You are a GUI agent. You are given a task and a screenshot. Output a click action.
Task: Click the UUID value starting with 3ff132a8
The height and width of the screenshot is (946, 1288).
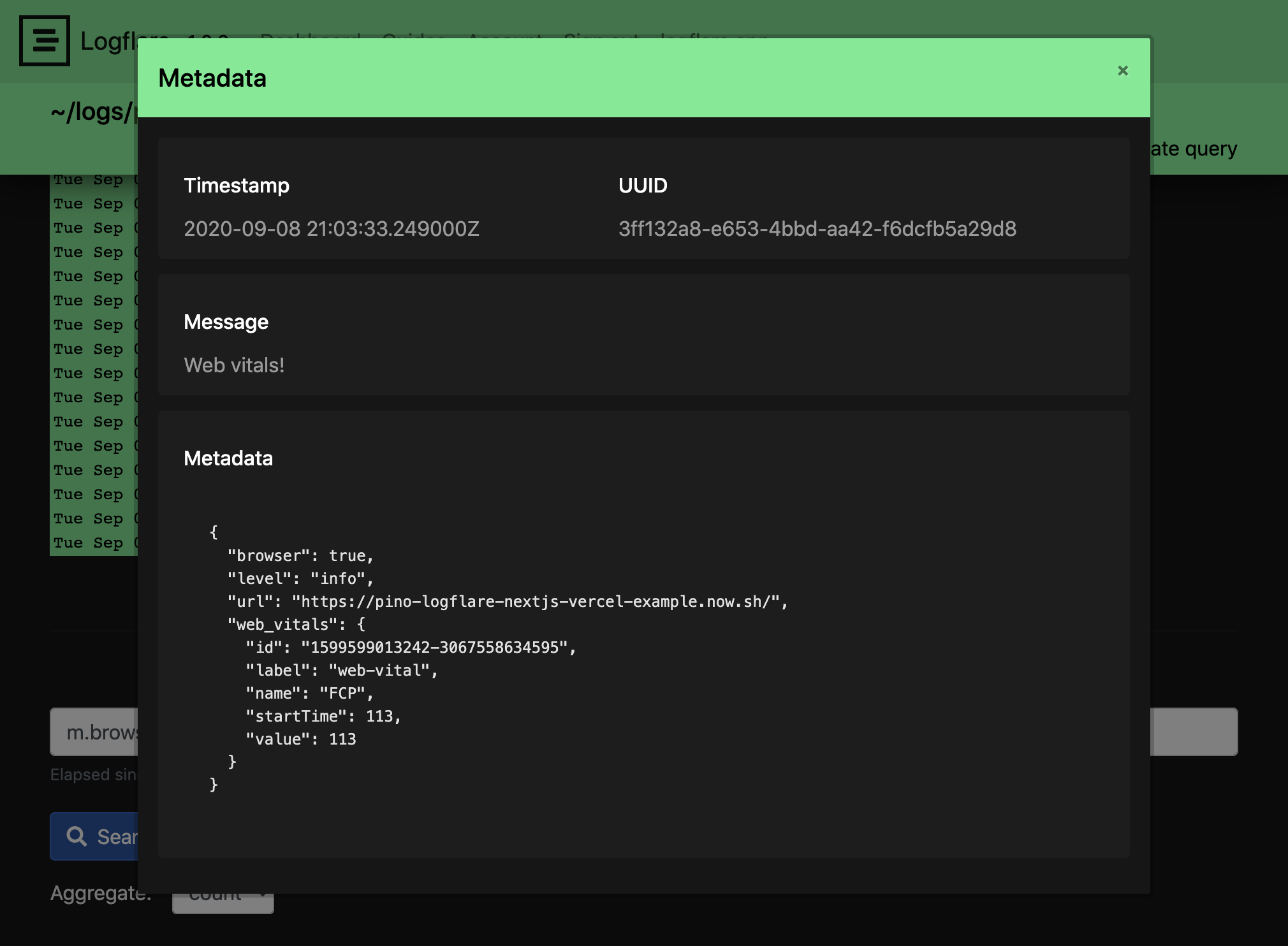[817, 229]
